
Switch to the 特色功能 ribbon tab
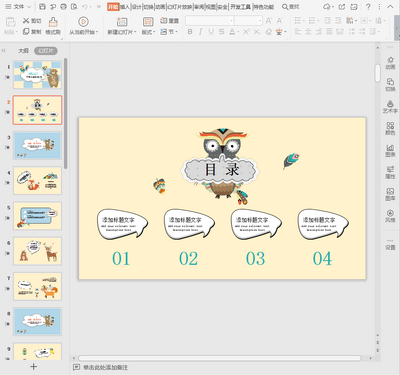263,7
